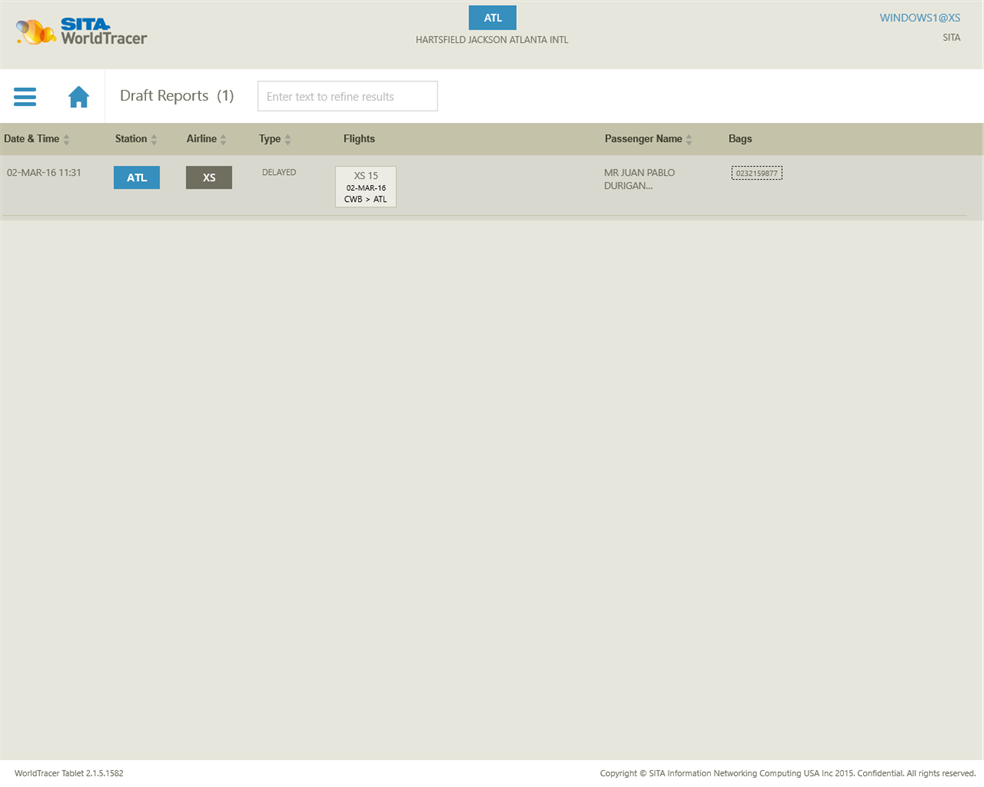Image resolution: width=984 pixels, height=787 pixels.
Task: Click the sort arrows beside Passenger Name
Action: (x=688, y=139)
